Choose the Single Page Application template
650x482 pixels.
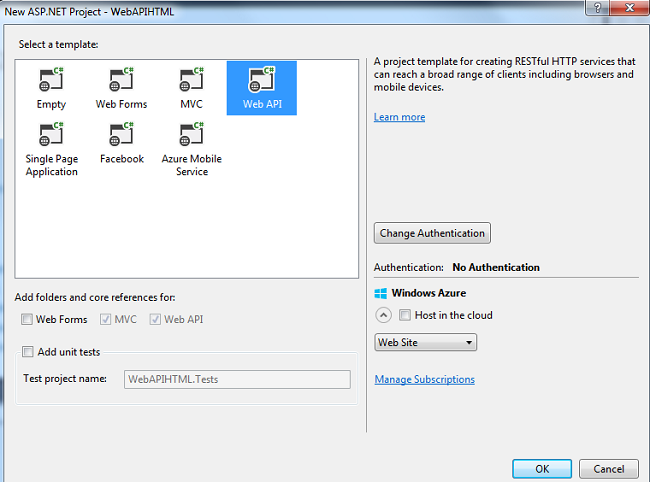pos(51,150)
